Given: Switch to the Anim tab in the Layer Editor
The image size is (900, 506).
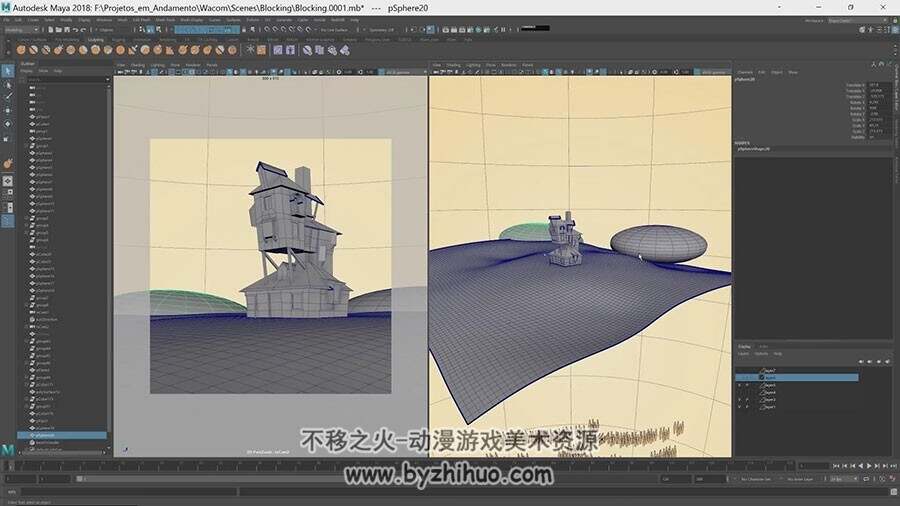Looking at the screenshot, I should point(763,347).
